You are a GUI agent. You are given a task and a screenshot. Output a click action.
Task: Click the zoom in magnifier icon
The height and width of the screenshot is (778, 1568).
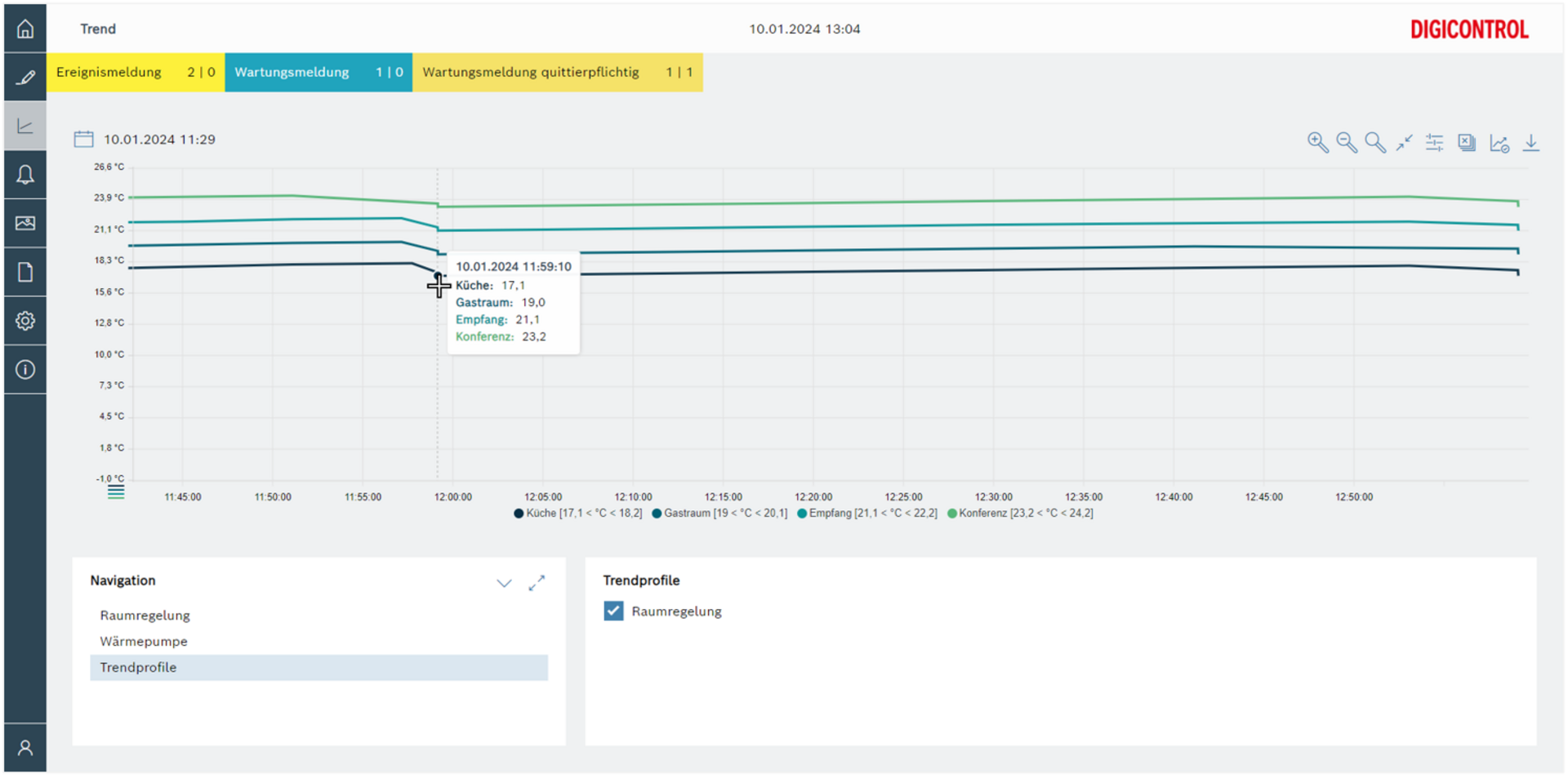tap(1316, 143)
